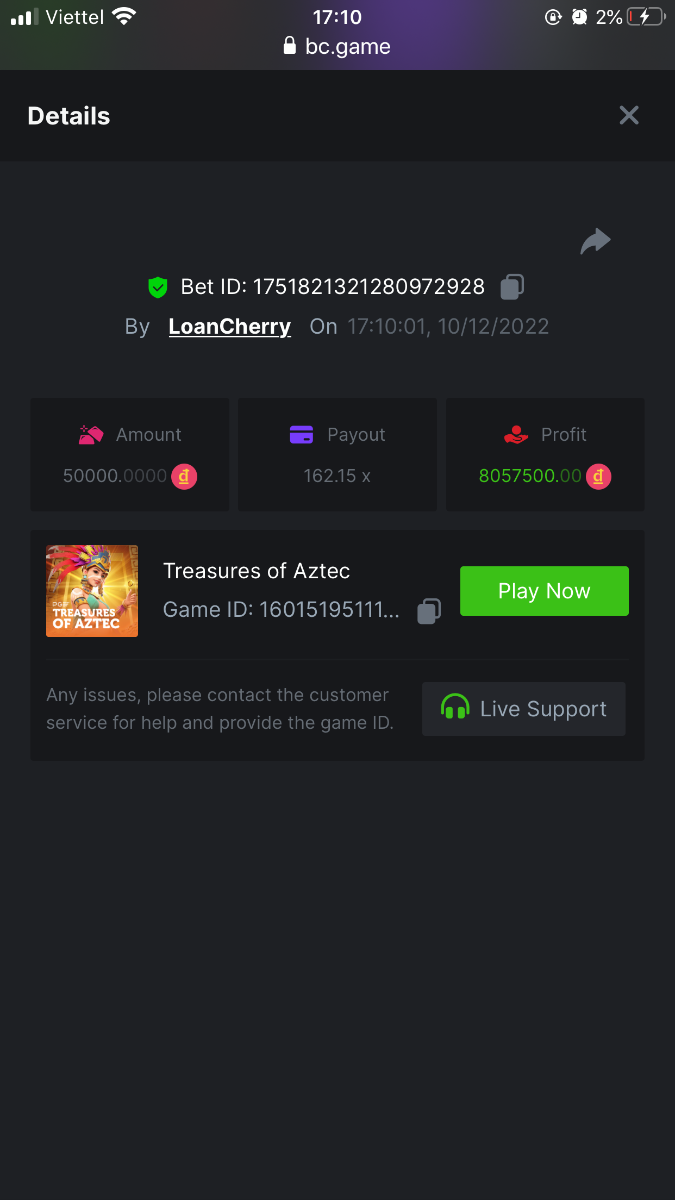Screen dimensions: 675x1200
Task: Tap the currency coin beside Profit value
Action: pos(598,476)
